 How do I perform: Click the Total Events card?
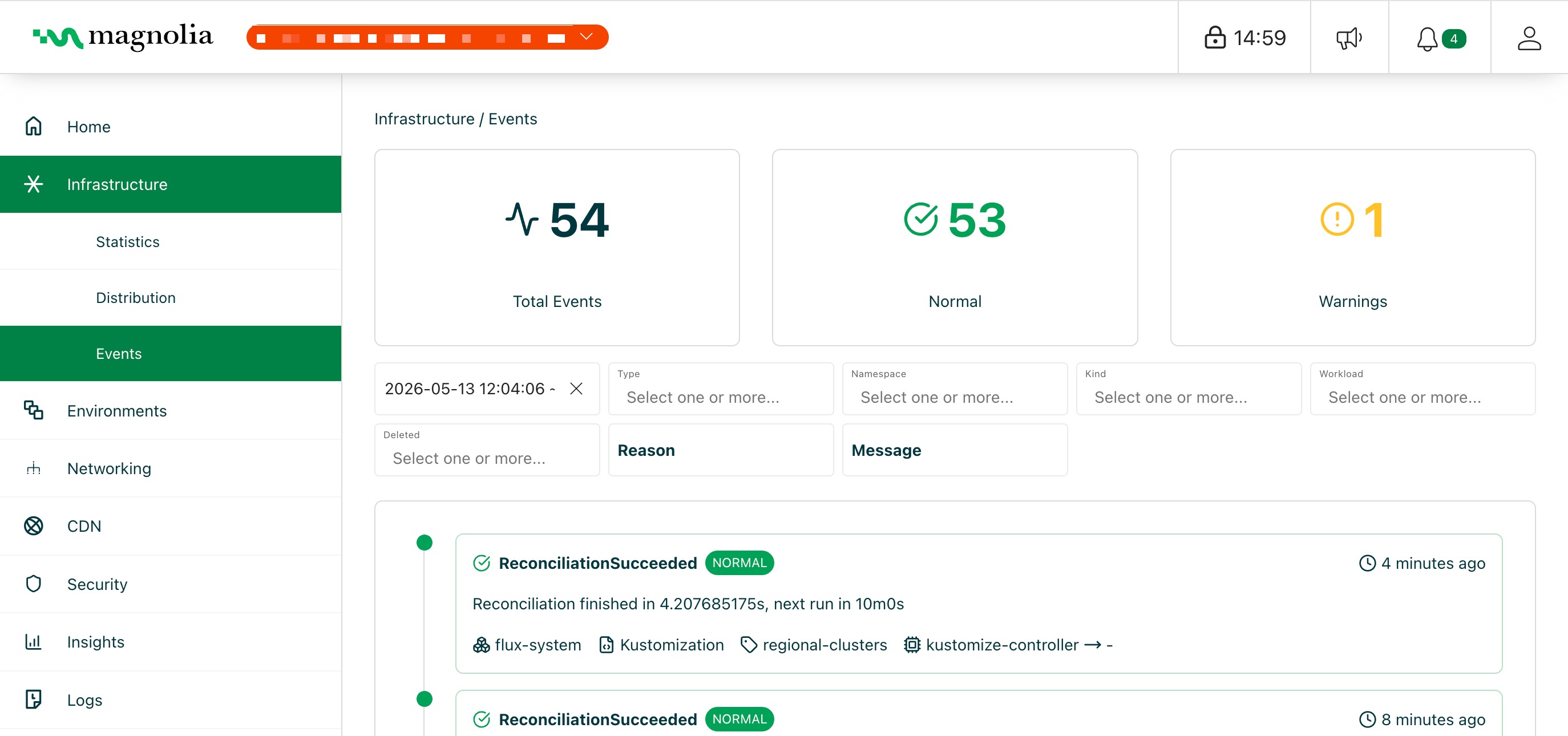pyautogui.click(x=557, y=248)
